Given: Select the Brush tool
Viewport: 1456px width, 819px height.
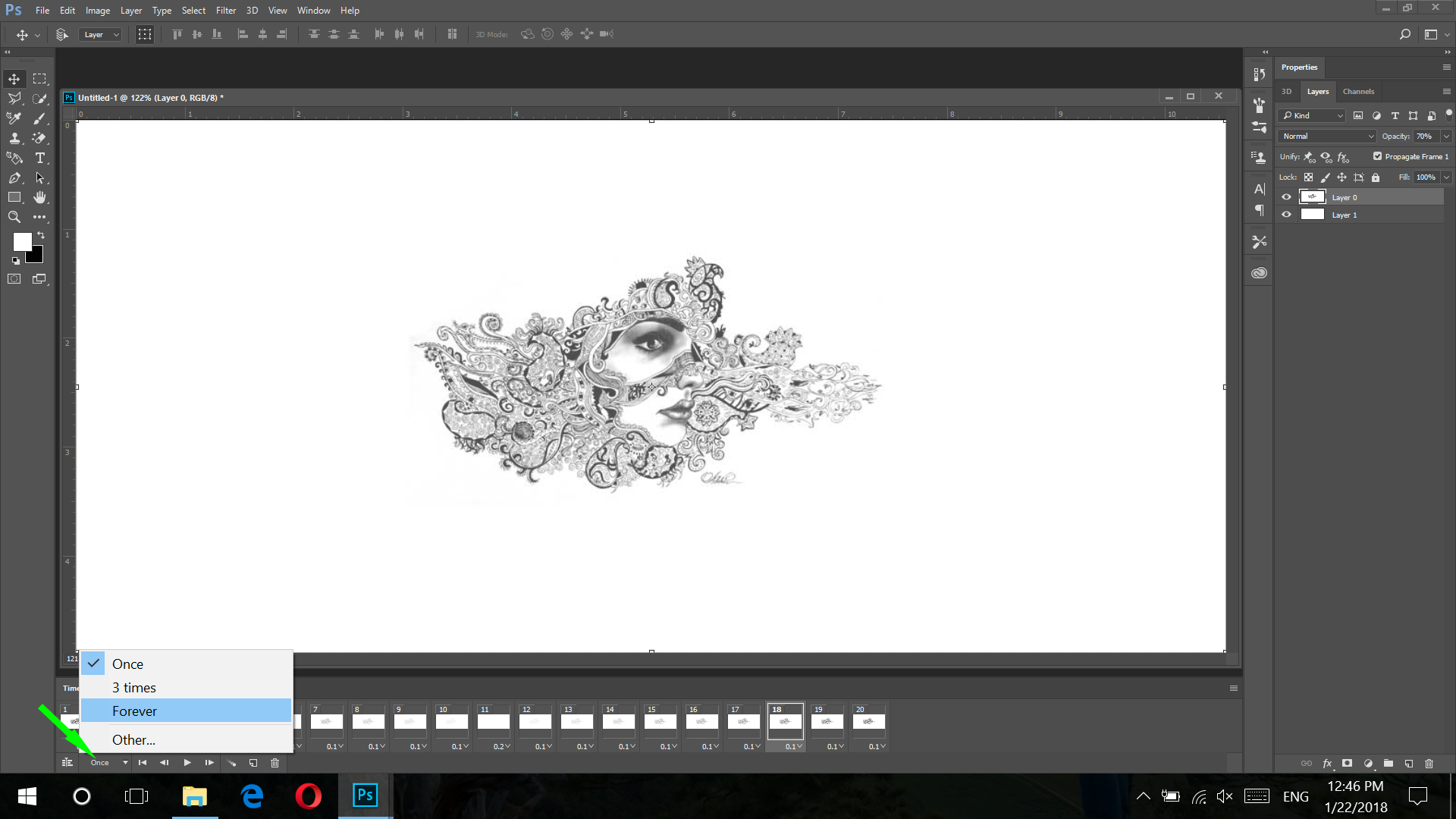Looking at the screenshot, I should coord(39,118).
